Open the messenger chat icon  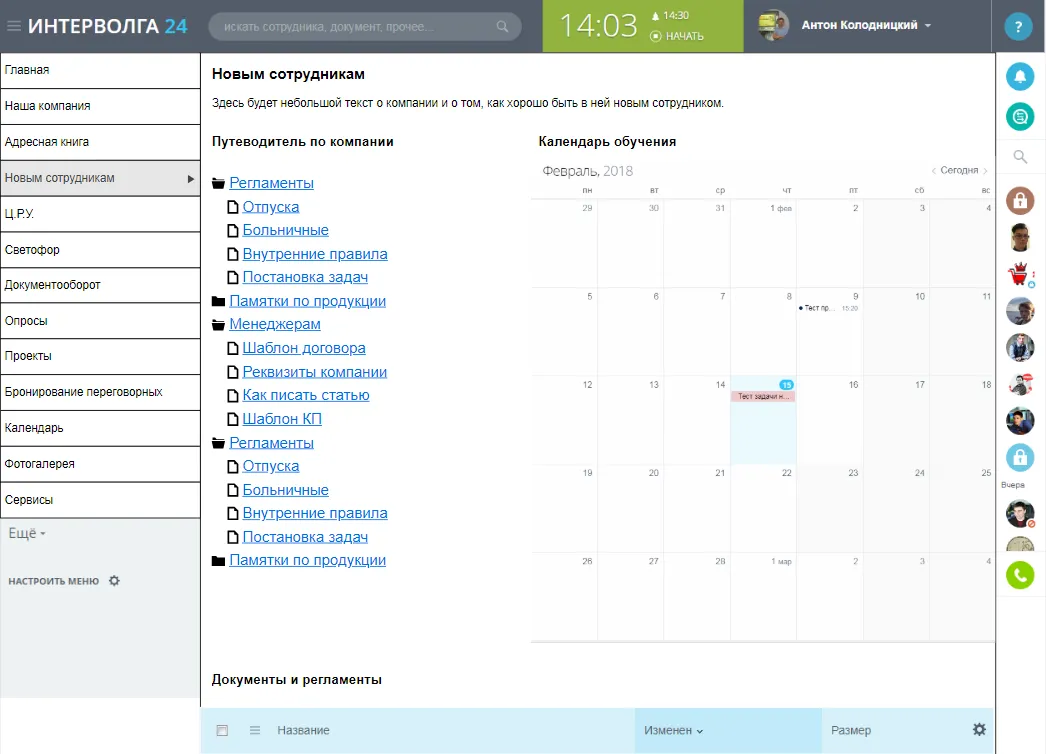[x=1019, y=116]
